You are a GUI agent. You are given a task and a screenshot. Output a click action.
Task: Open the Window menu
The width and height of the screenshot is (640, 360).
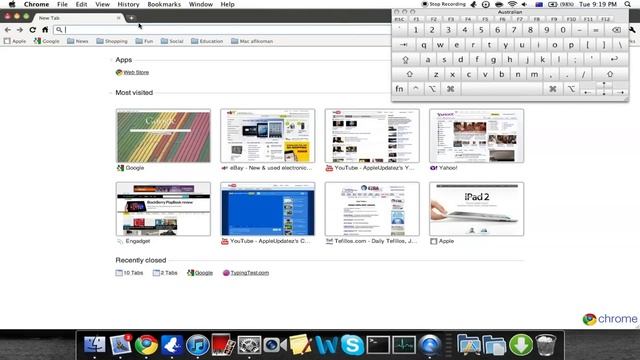click(200, 4)
